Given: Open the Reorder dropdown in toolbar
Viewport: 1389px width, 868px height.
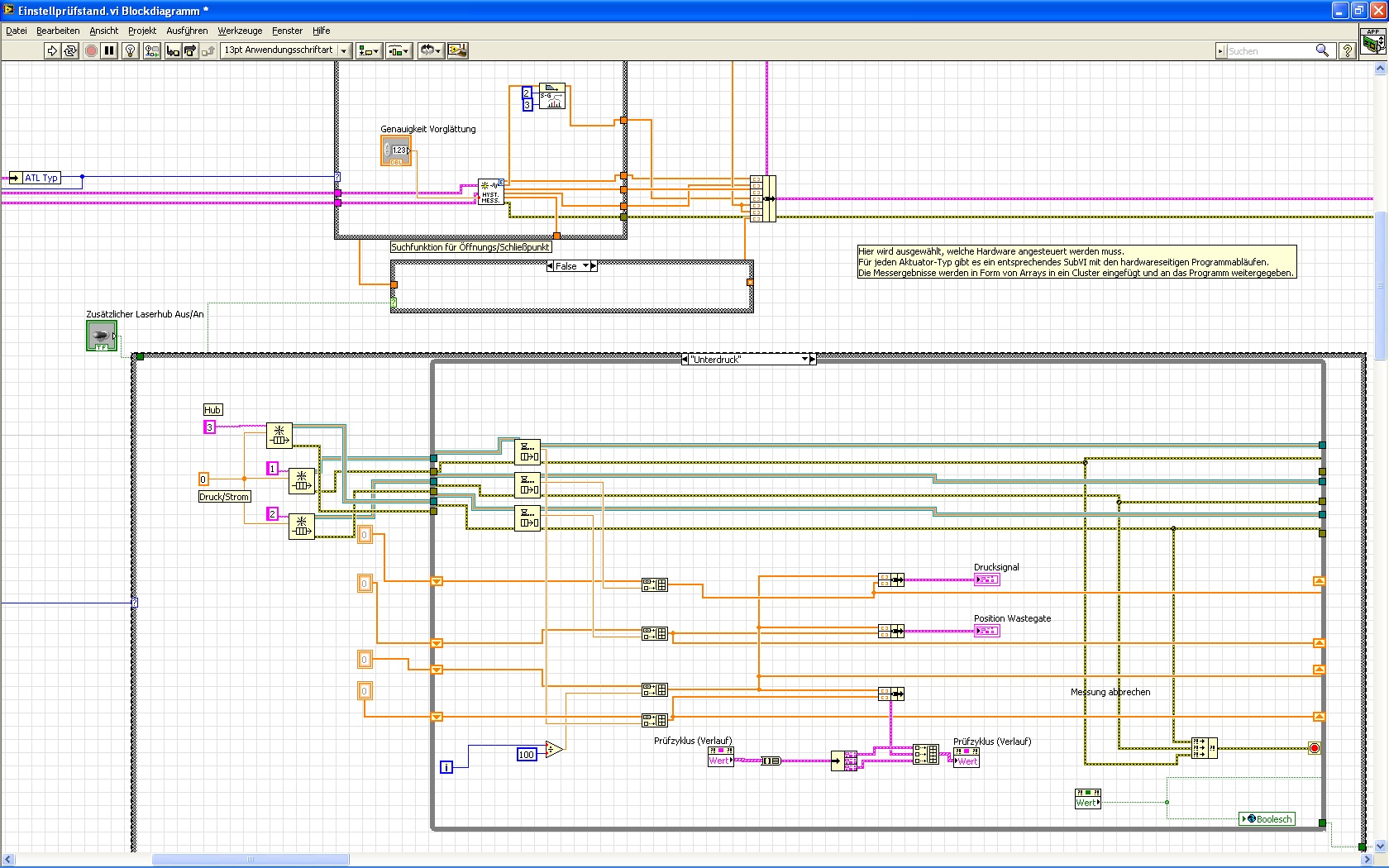Looking at the screenshot, I should click(x=430, y=51).
